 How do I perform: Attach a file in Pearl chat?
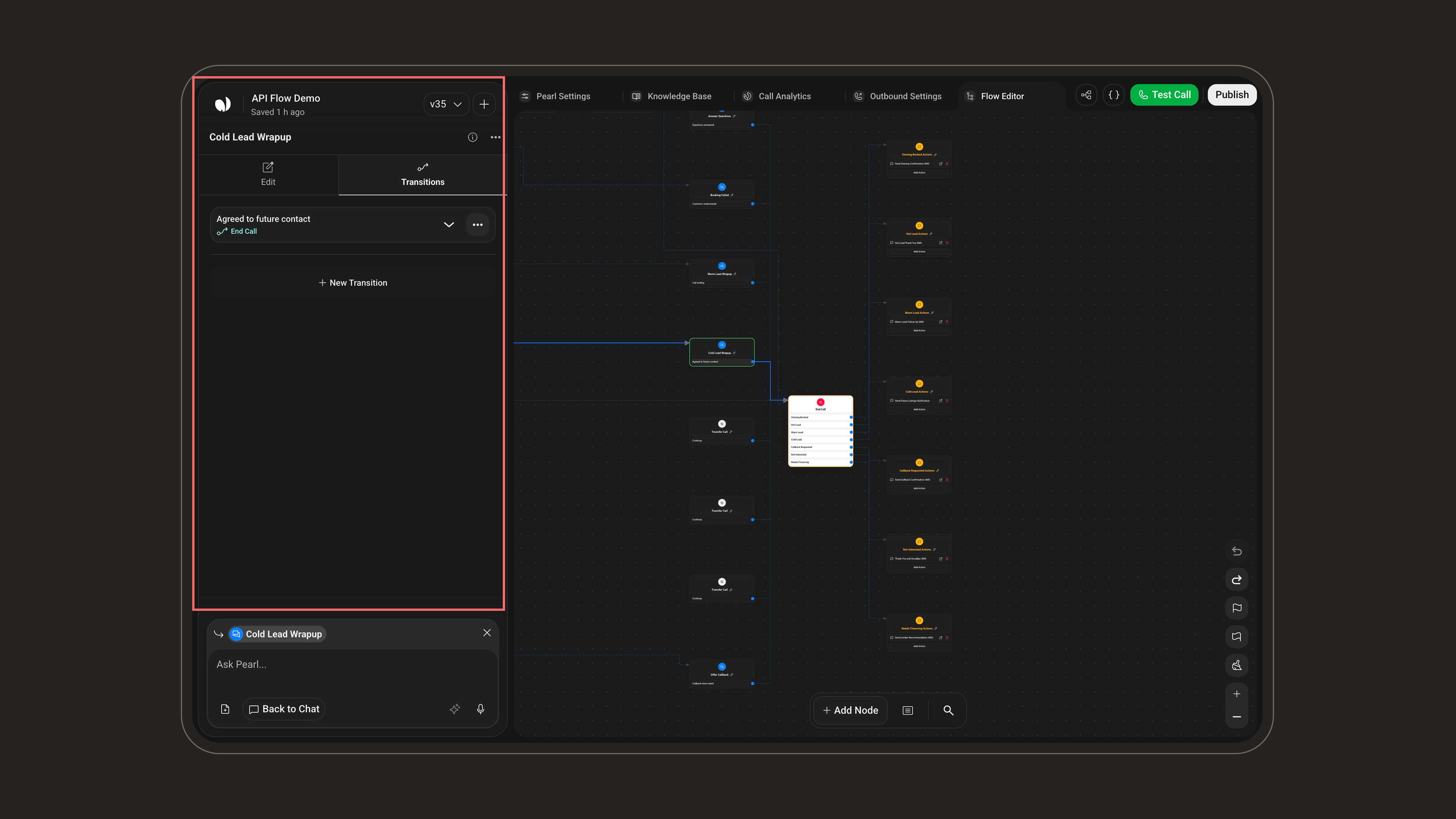225,709
